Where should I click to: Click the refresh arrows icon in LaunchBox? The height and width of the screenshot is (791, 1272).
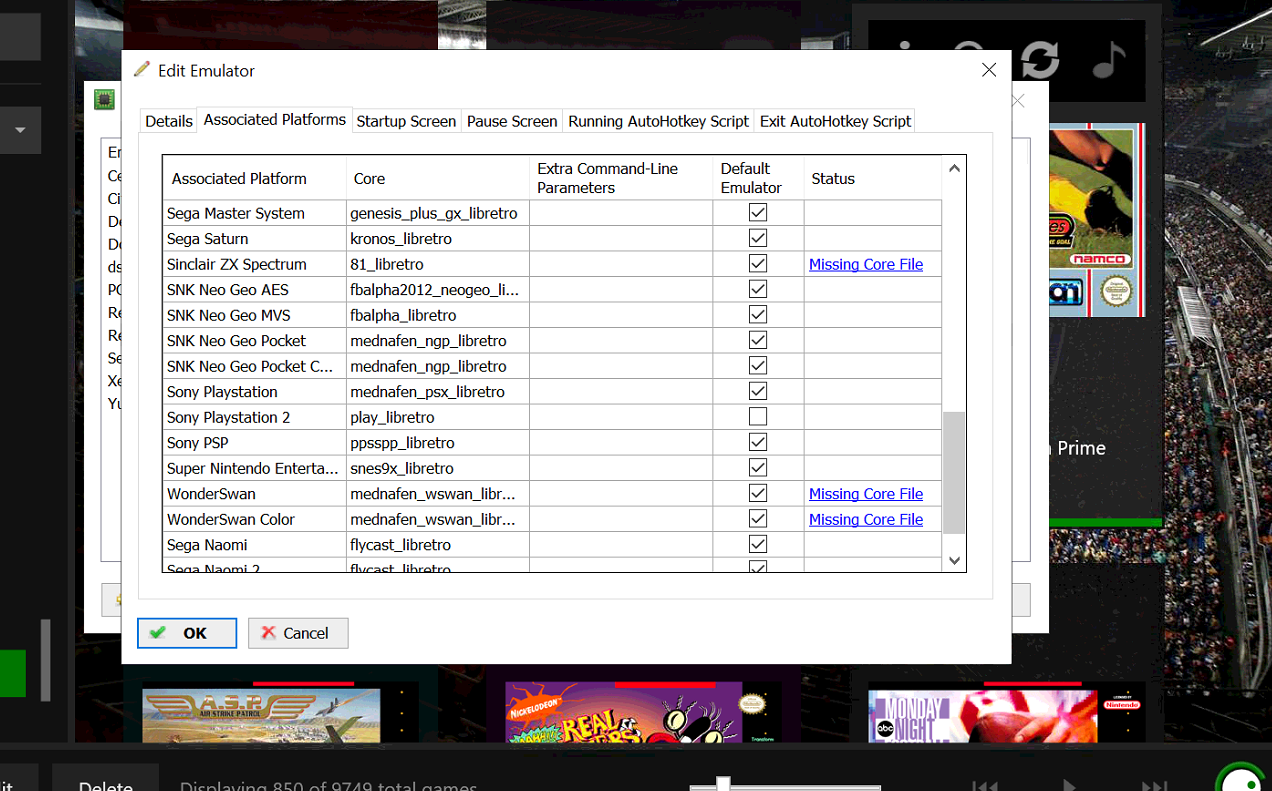1040,59
